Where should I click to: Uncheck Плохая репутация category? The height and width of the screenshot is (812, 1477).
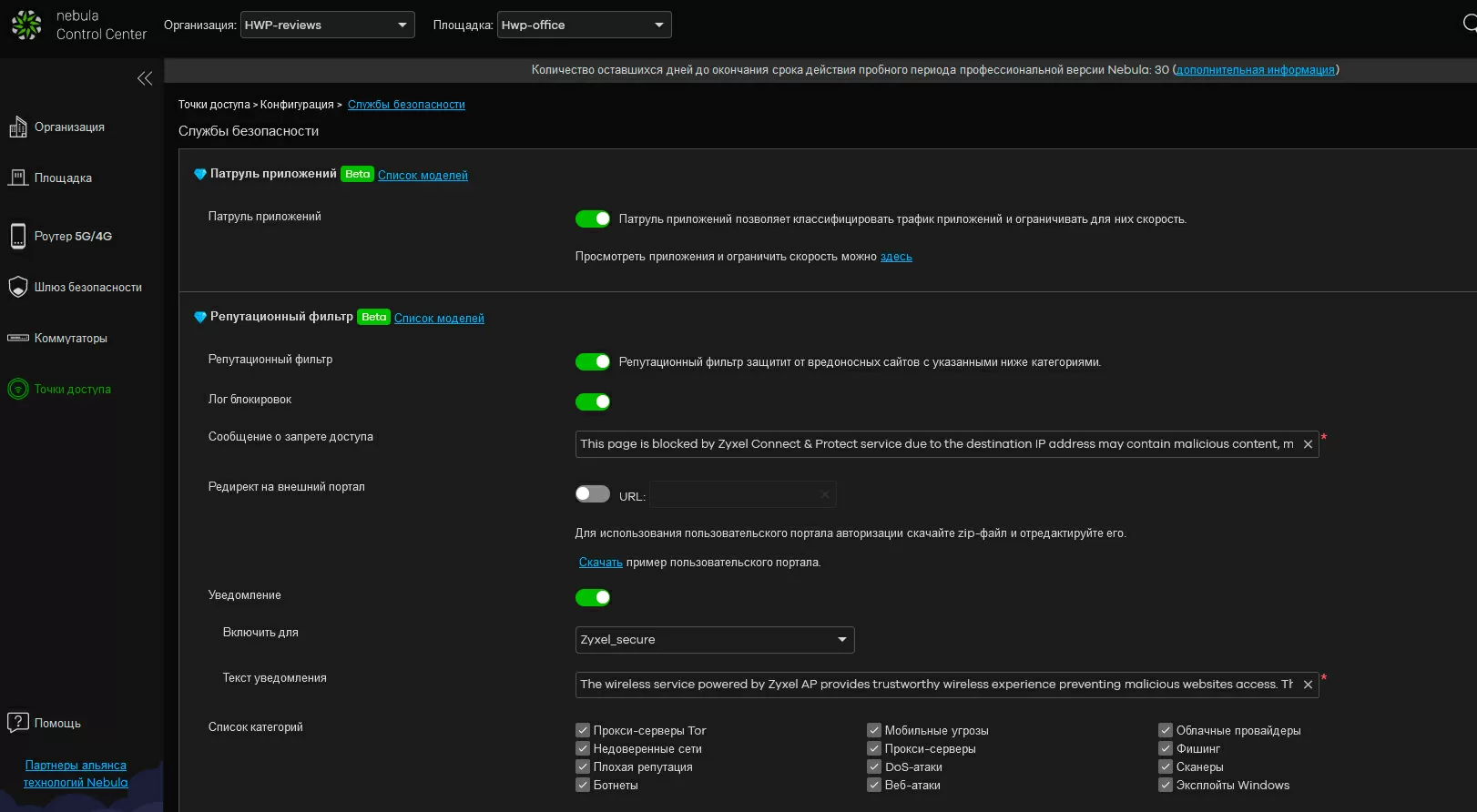point(583,766)
